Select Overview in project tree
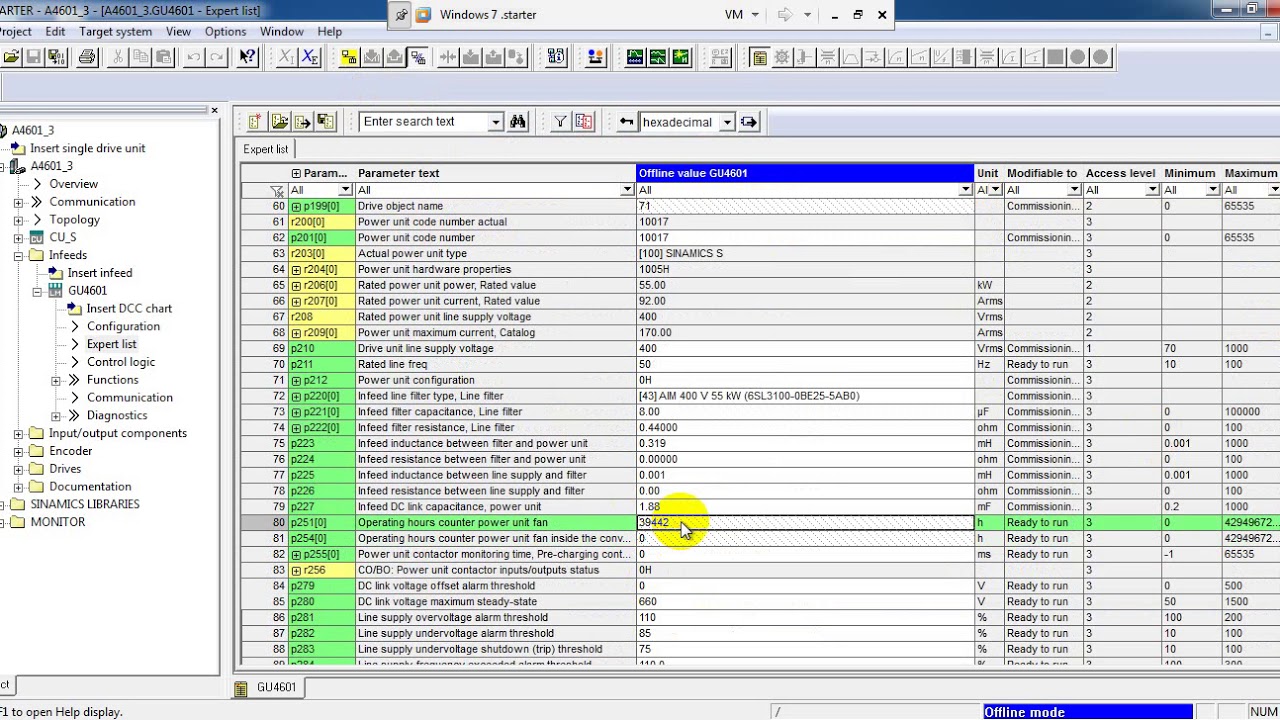1280x720 pixels. point(74,184)
